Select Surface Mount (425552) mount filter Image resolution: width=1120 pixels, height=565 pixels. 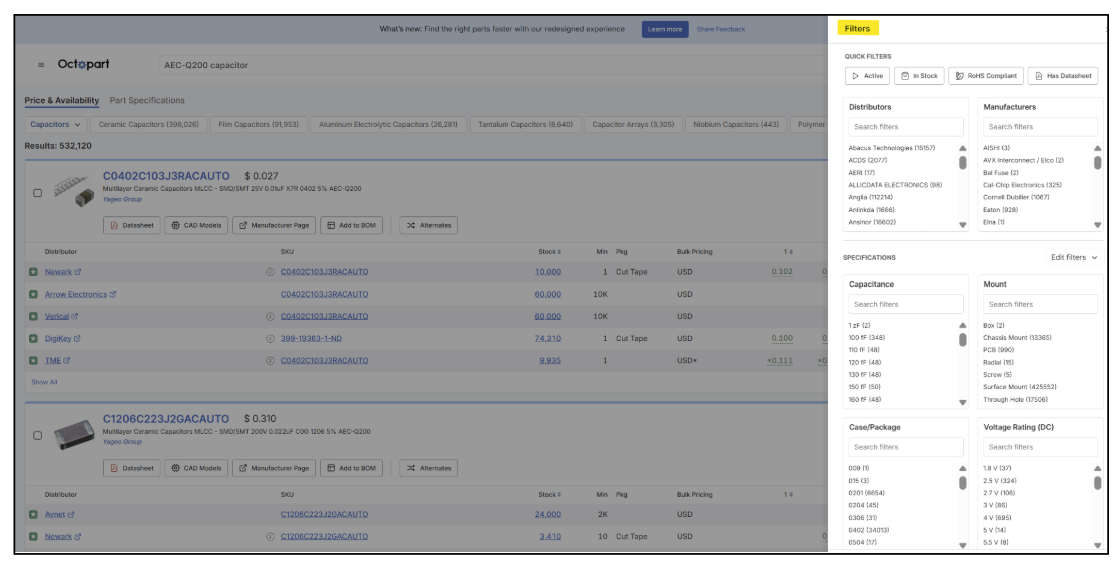click(x=1019, y=387)
